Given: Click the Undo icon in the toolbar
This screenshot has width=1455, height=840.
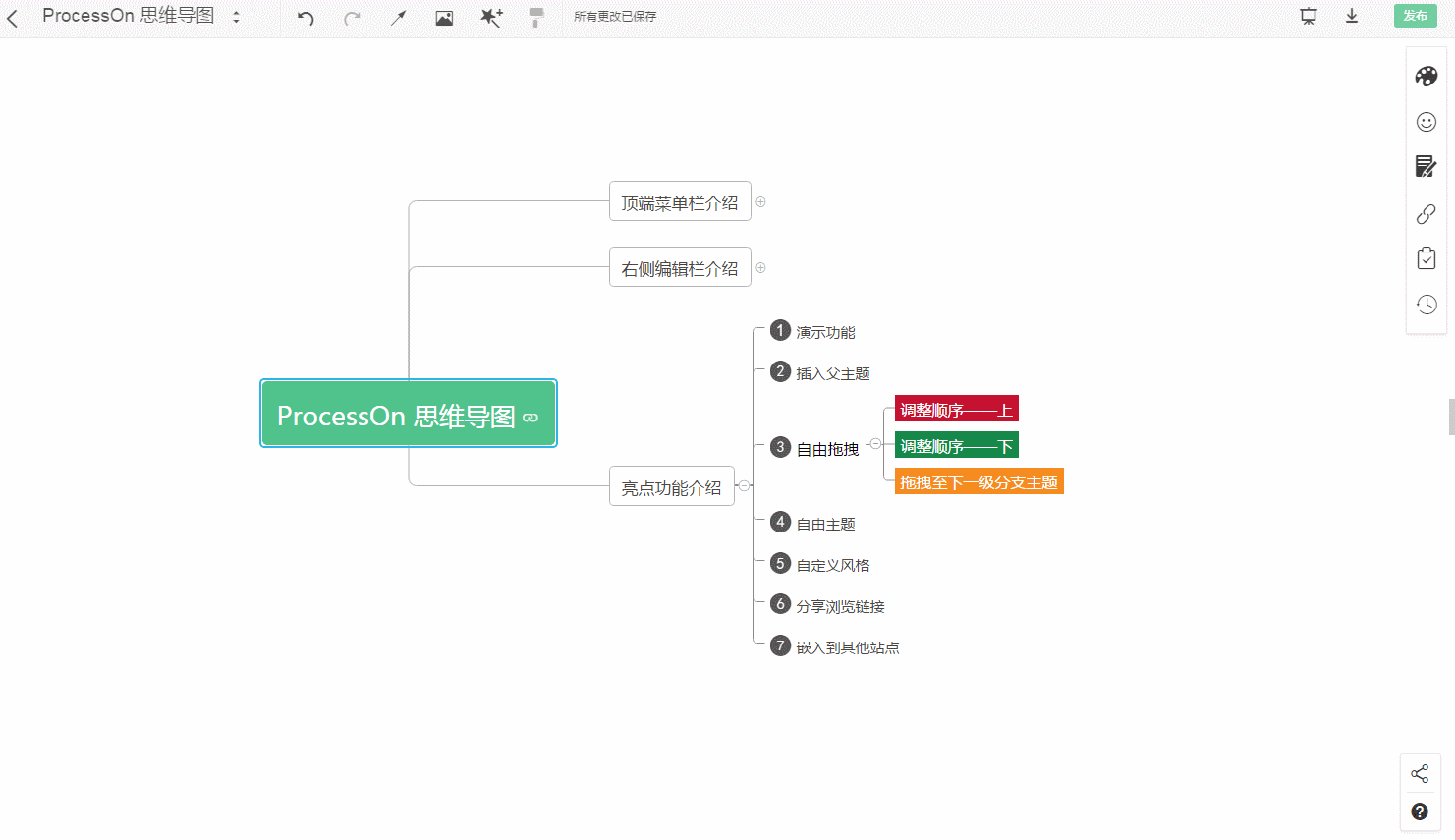Looking at the screenshot, I should pos(305,17).
